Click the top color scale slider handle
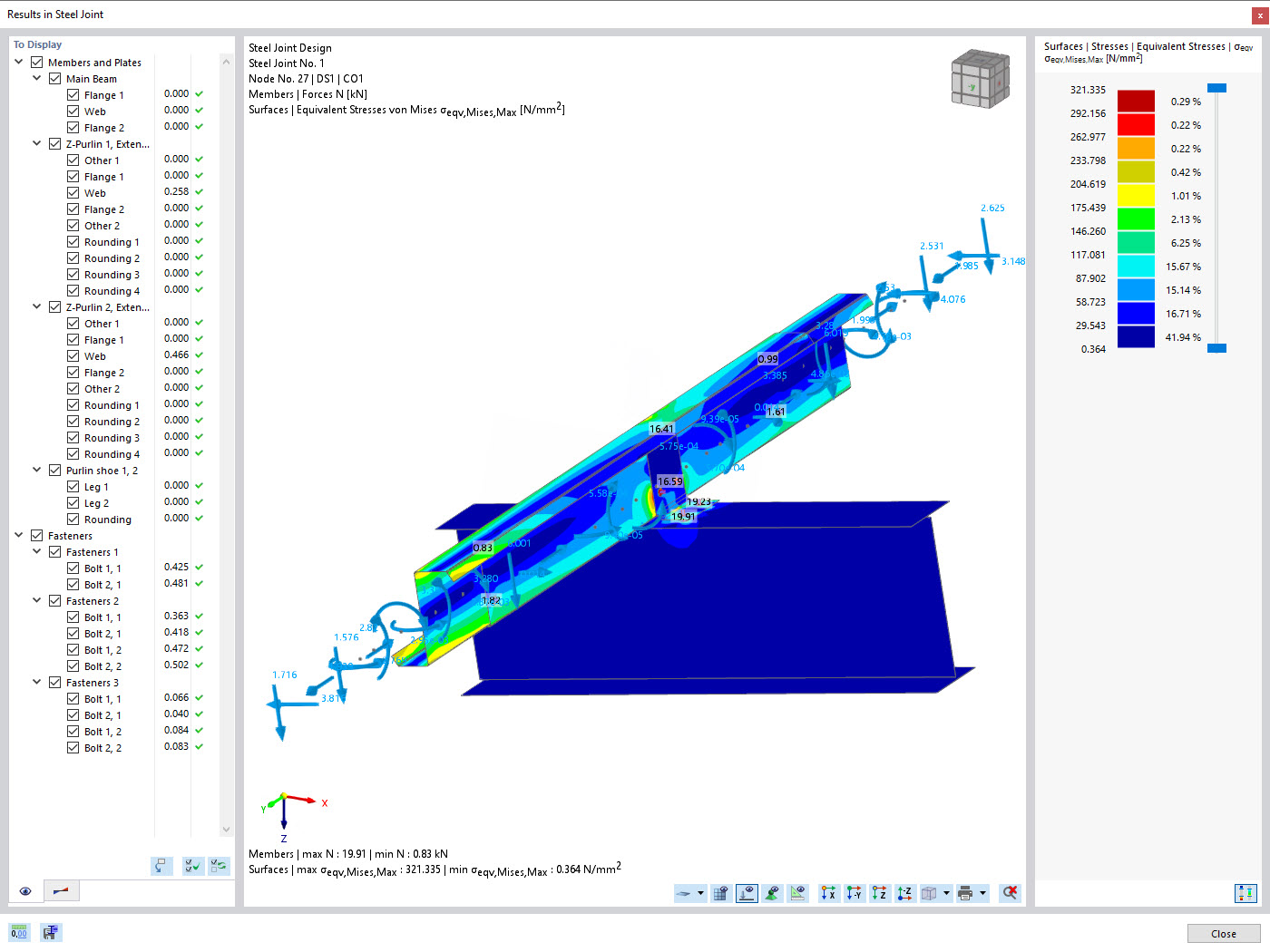The width and height of the screenshot is (1270, 952). (x=1217, y=88)
